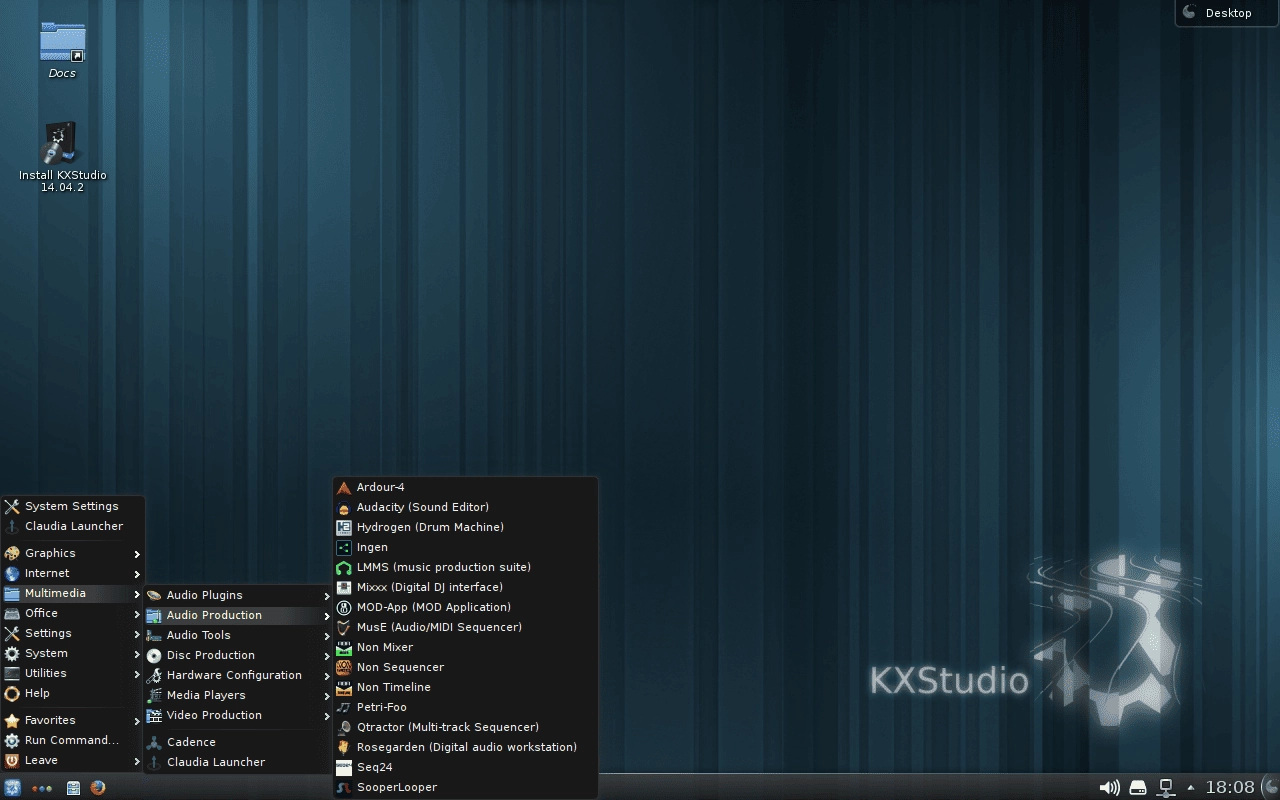1280x800 pixels.
Task: Show hidden tray icons with the up arrow
Action: click(1190, 787)
